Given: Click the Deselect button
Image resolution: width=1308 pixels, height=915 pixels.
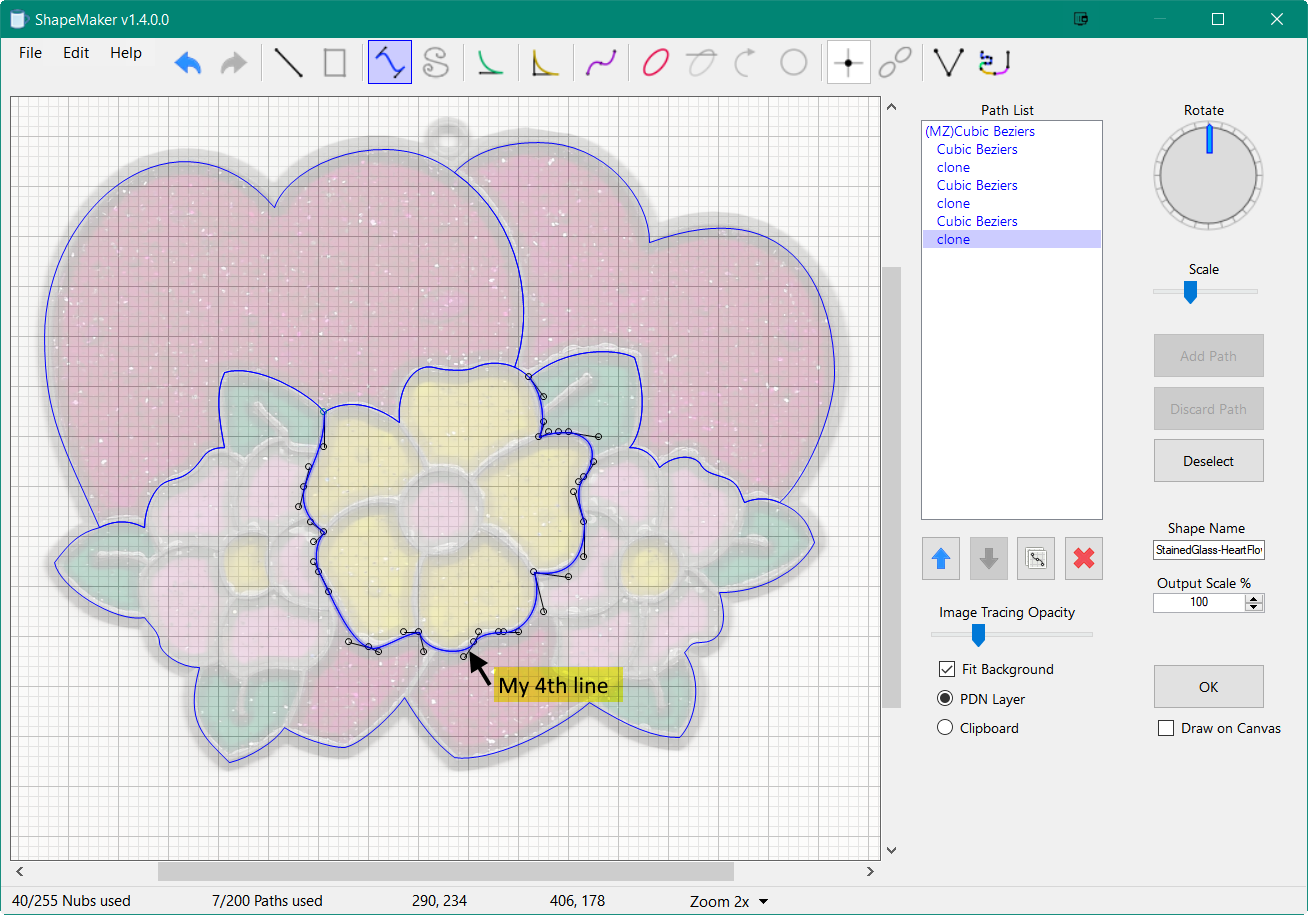Looking at the screenshot, I should 1208,460.
